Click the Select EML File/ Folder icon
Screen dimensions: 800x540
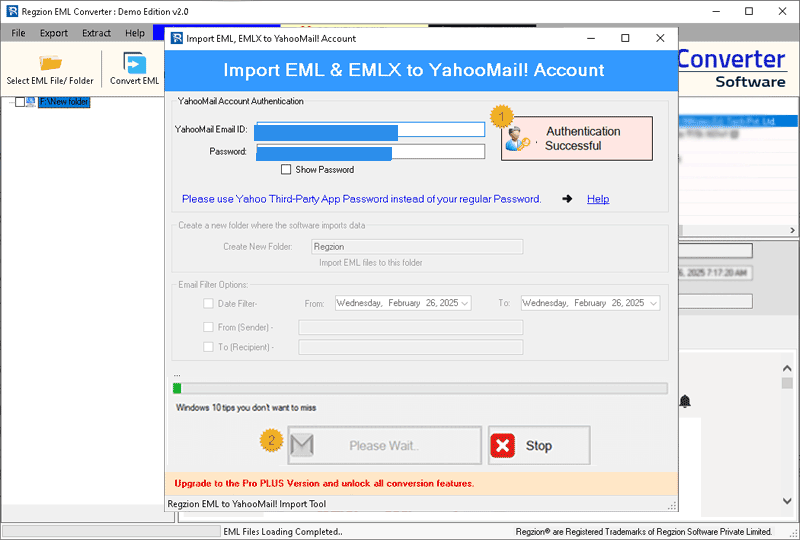[51, 63]
